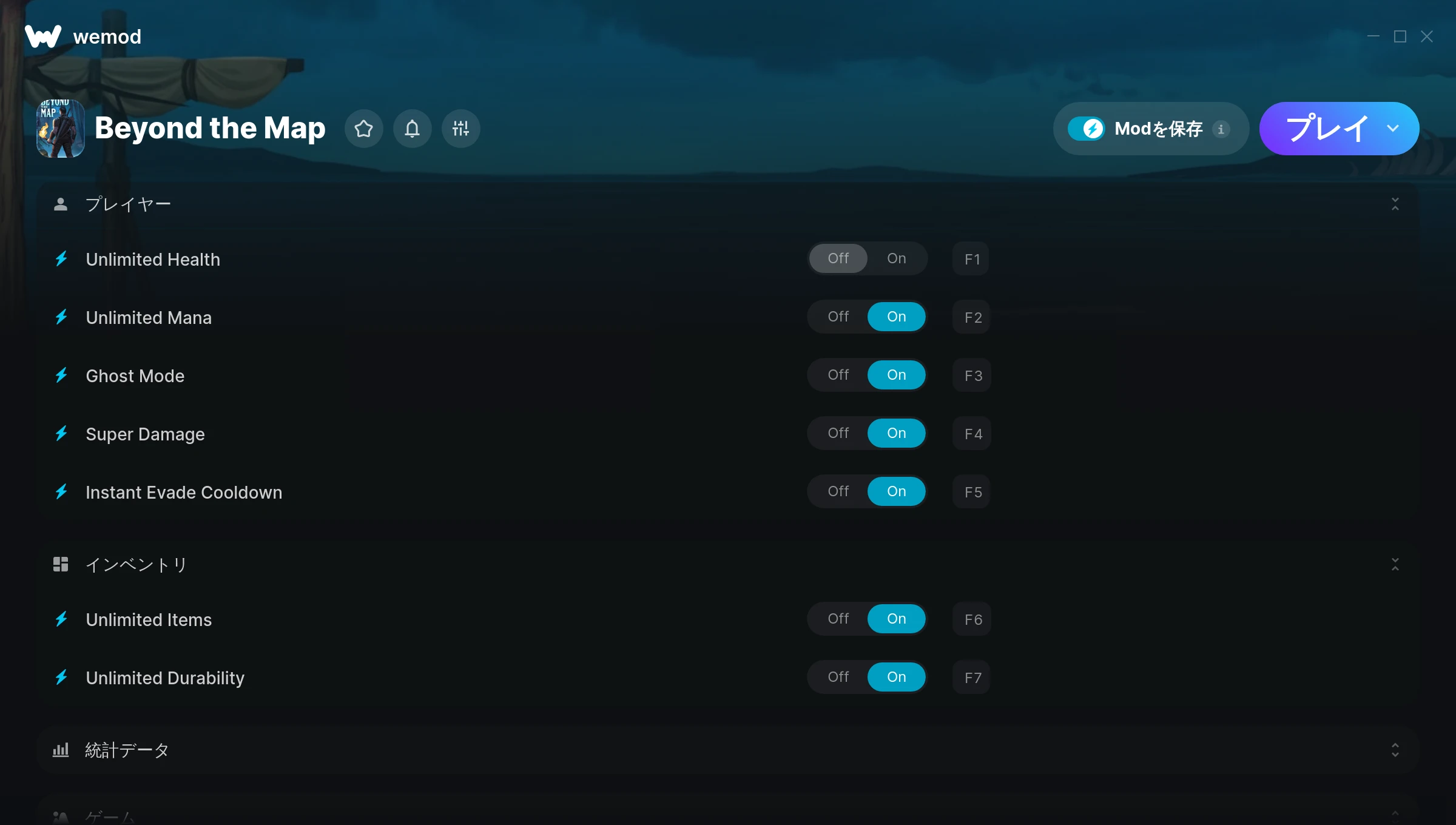Expand the 統計データ section
This screenshot has width=1456, height=825.
1395,750
